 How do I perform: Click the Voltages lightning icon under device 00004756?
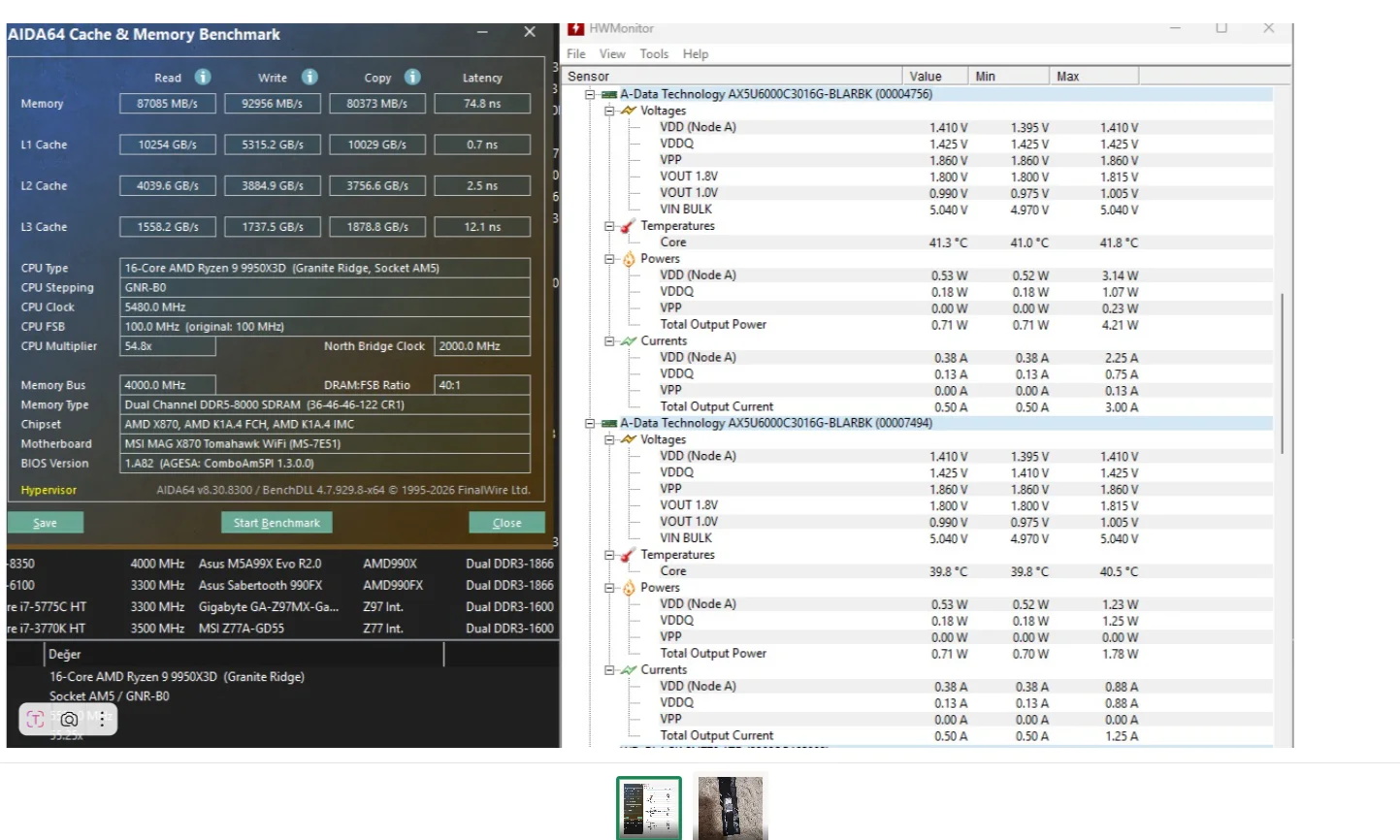coord(629,111)
